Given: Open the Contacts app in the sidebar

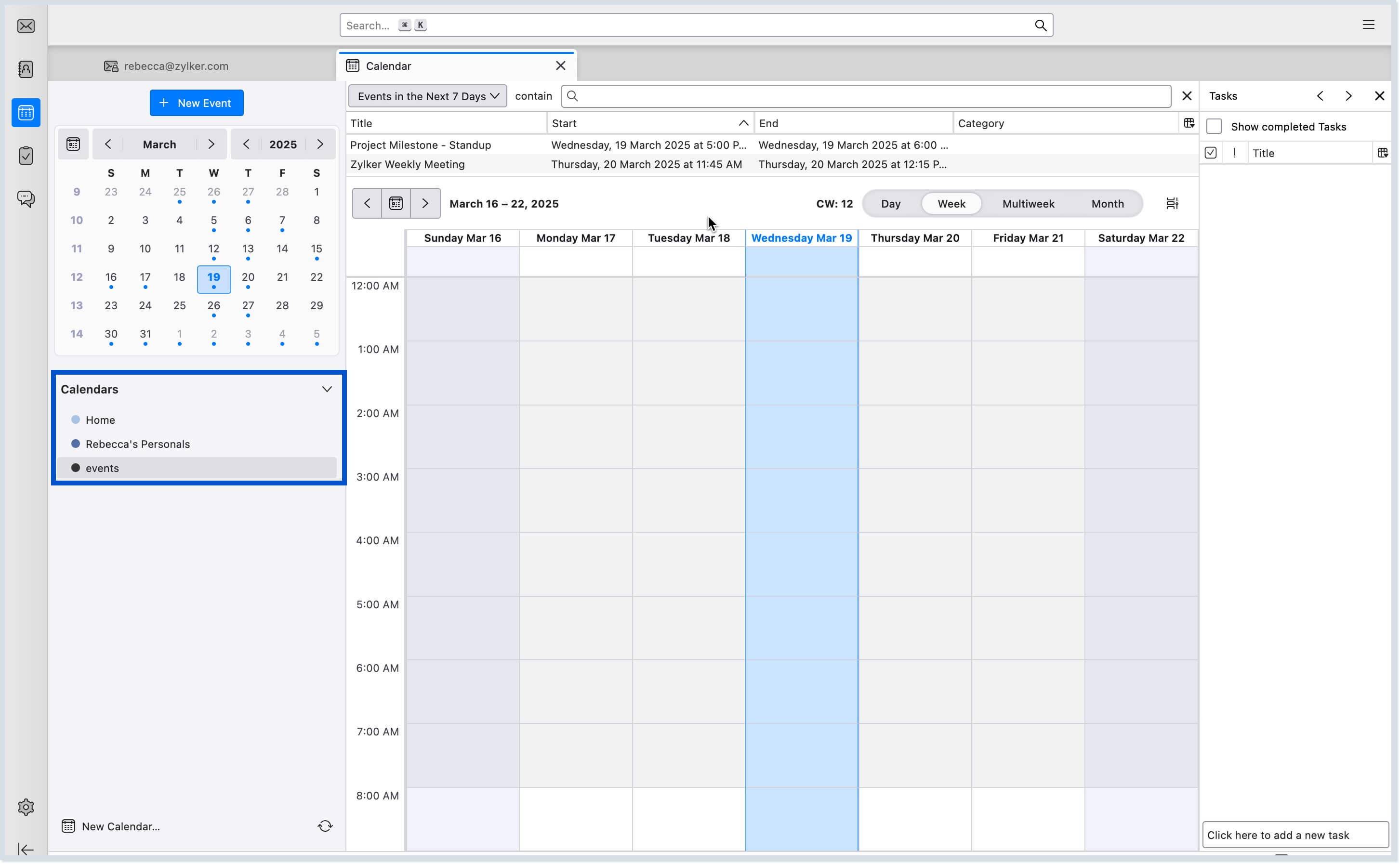Looking at the screenshot, I should [x=26, y=69].
